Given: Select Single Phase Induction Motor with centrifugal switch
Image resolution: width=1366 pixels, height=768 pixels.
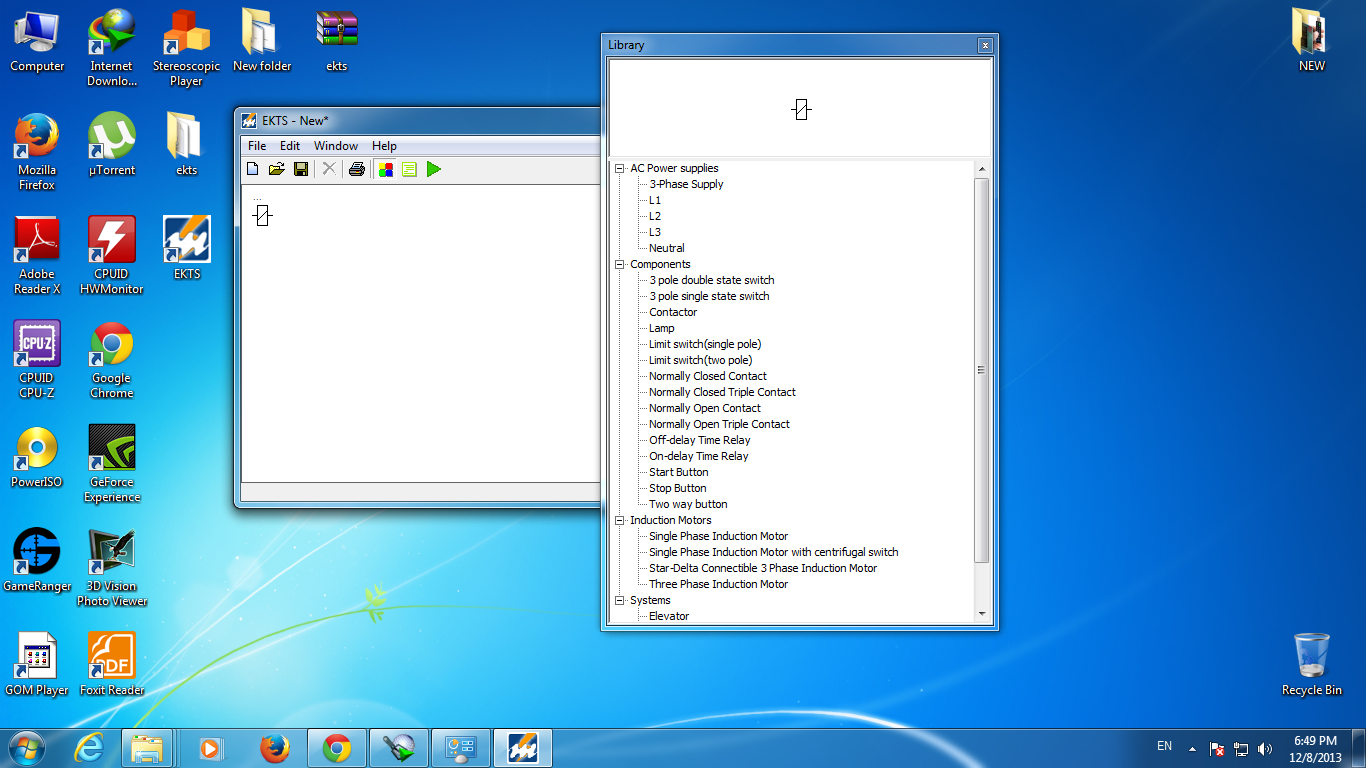Looking at the screenshot, I should click(x=774, y=552).
